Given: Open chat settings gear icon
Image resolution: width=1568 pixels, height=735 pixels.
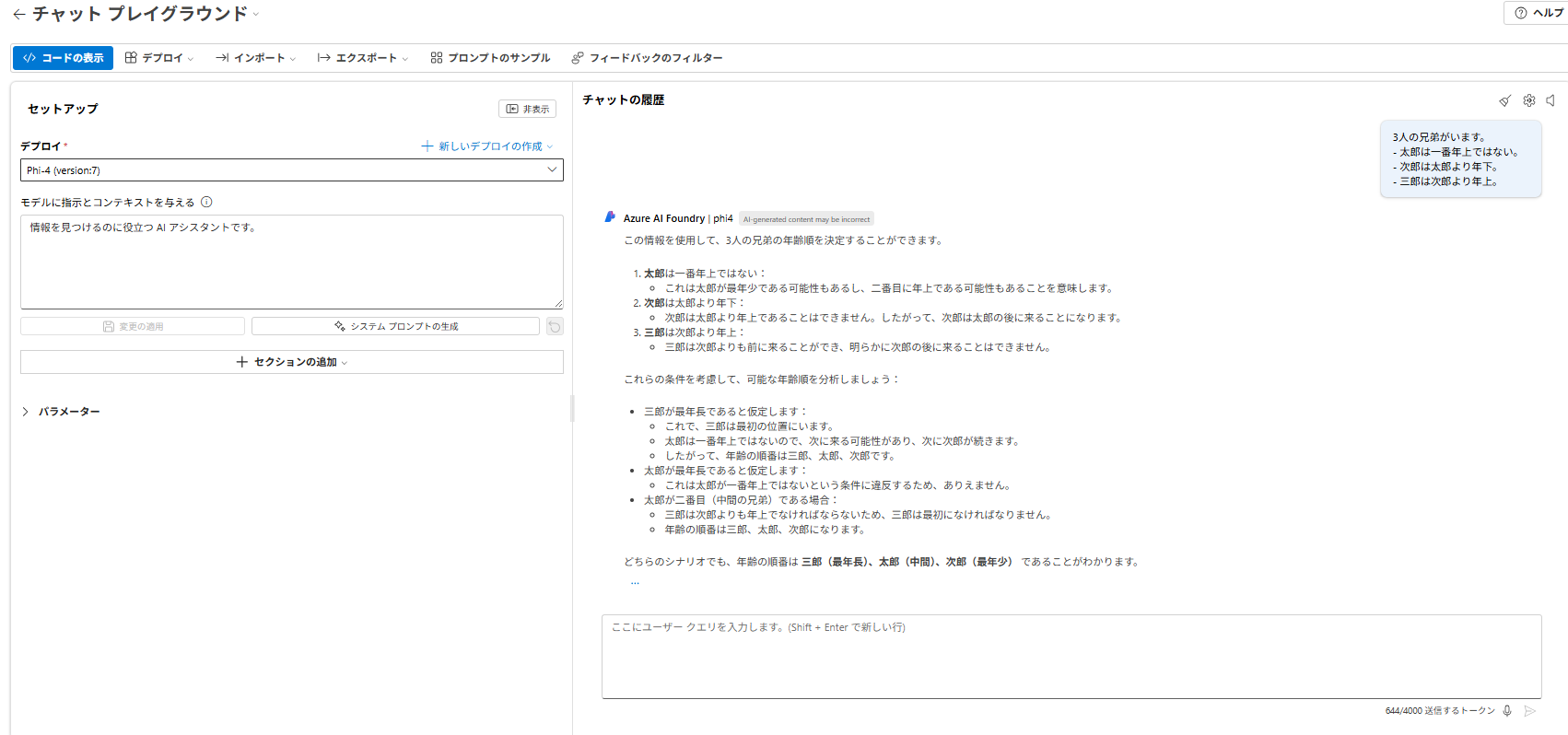Looking at the screenshot, I should point(1528,100).
